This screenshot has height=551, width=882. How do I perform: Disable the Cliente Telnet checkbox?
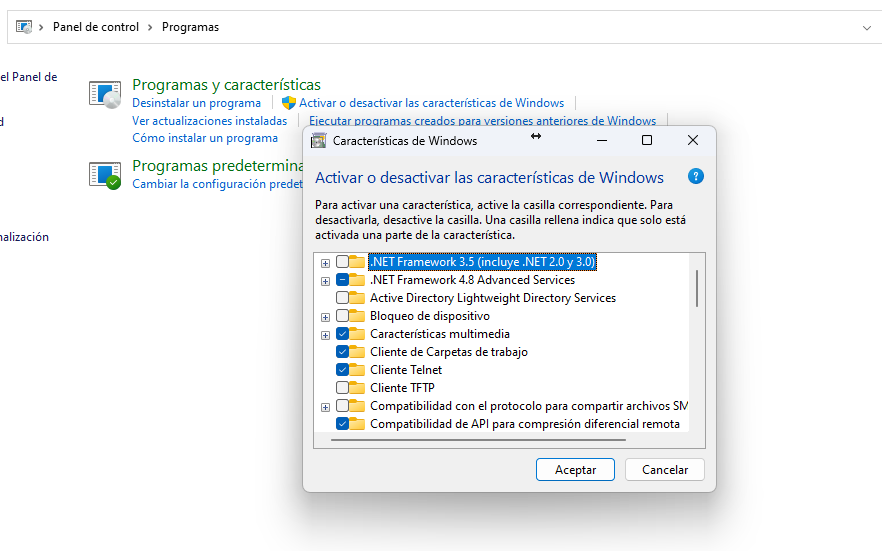coord(342,369)
